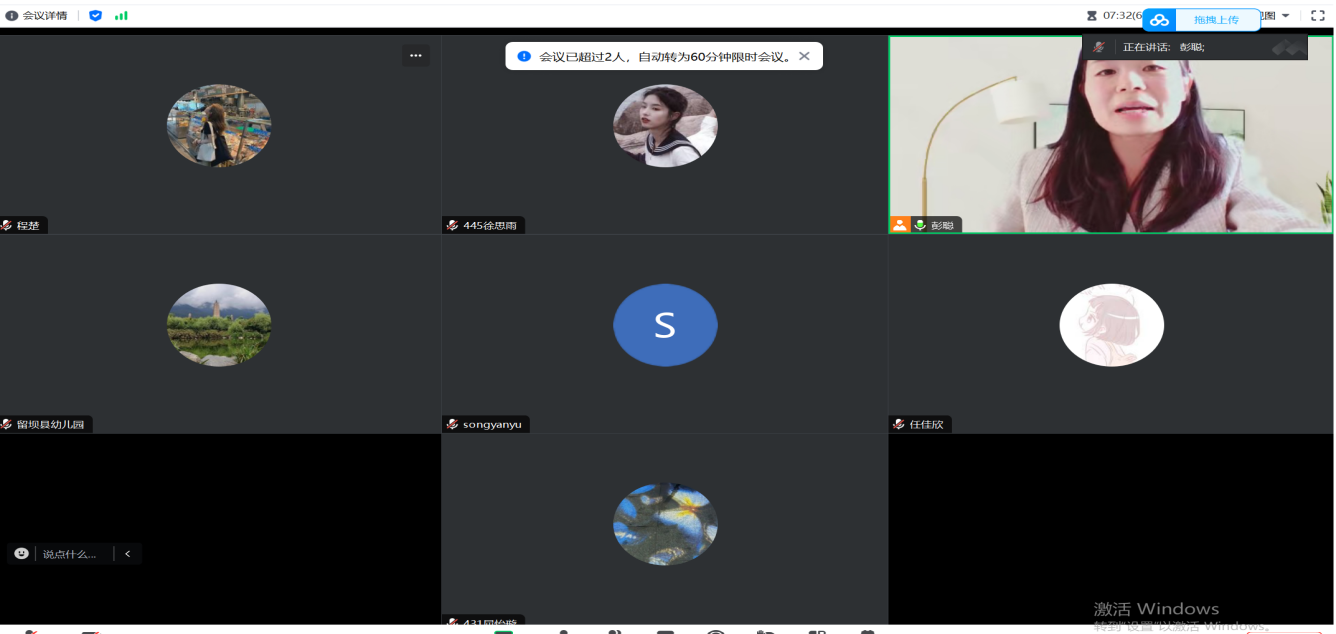The height and width of the screenshot is (634, 1336).
Task: Open the view layout dropdown arrow
Action: 1286,16
